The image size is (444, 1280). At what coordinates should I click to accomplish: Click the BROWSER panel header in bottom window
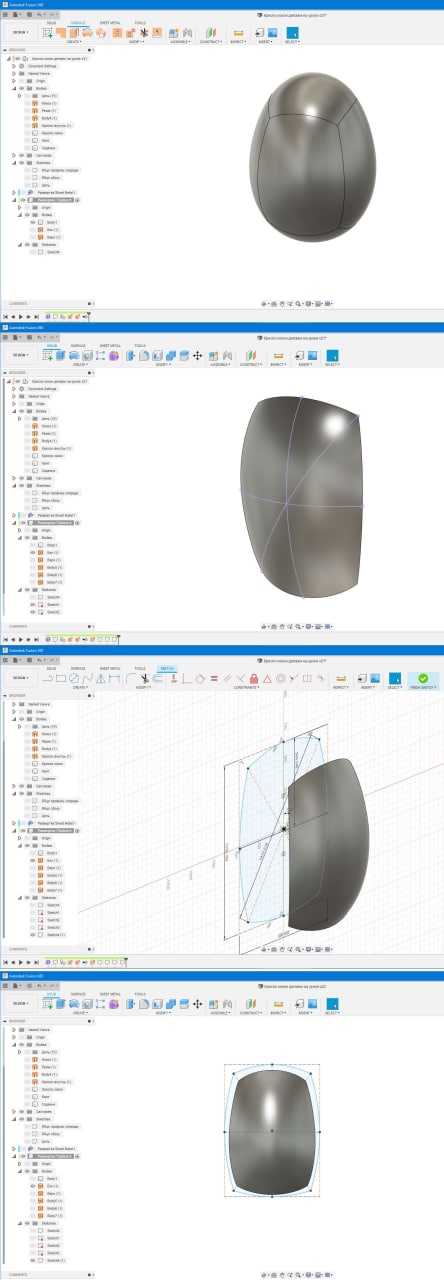click(x=17, y=1020)
